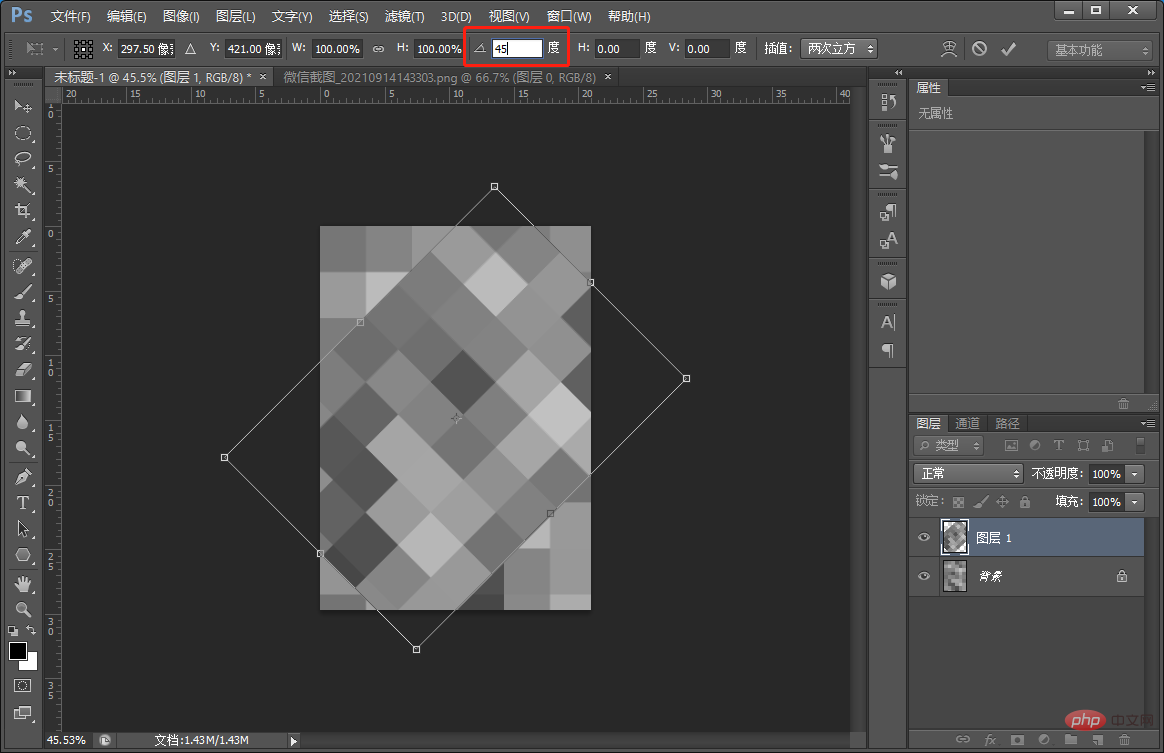Screen dimensions: 1164x753
Task: Select the Move tool
Action: tap(23, 106)
